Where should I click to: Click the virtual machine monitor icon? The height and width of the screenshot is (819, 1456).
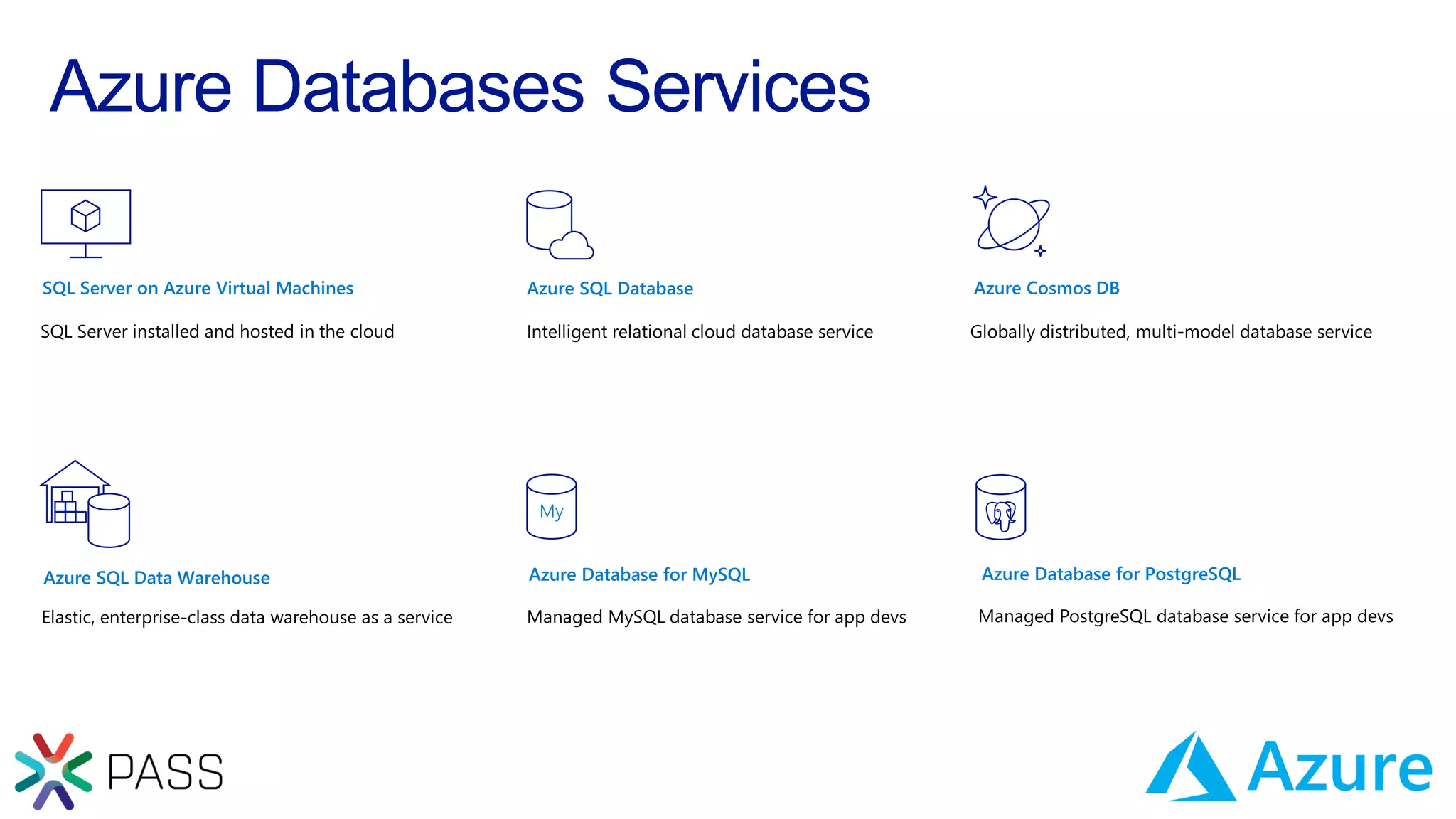click(x=85, y=223)
